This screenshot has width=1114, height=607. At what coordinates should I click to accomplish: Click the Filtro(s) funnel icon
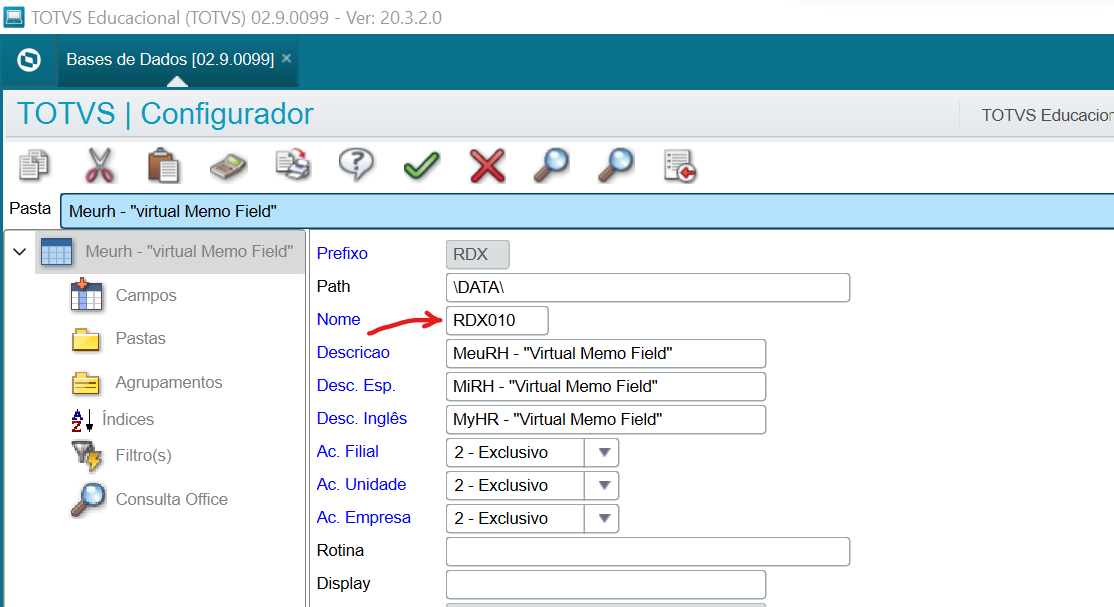(x=87, y=456)
